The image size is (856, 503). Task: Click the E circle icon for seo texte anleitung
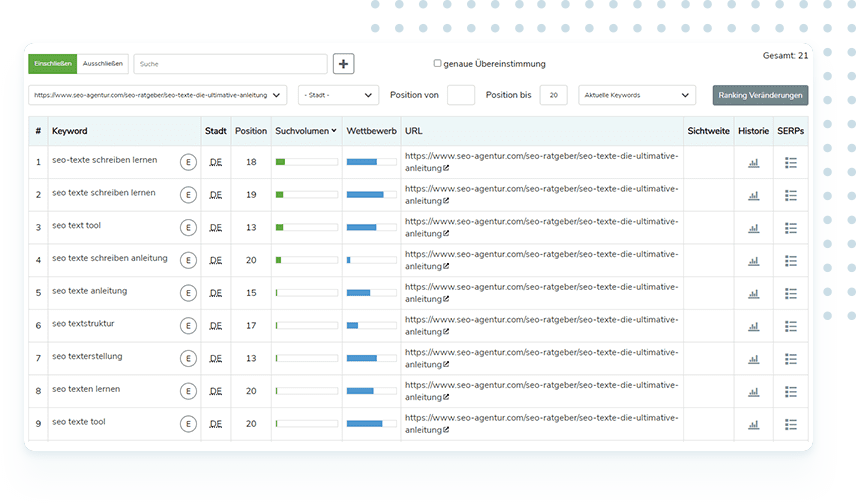(188, 293)
